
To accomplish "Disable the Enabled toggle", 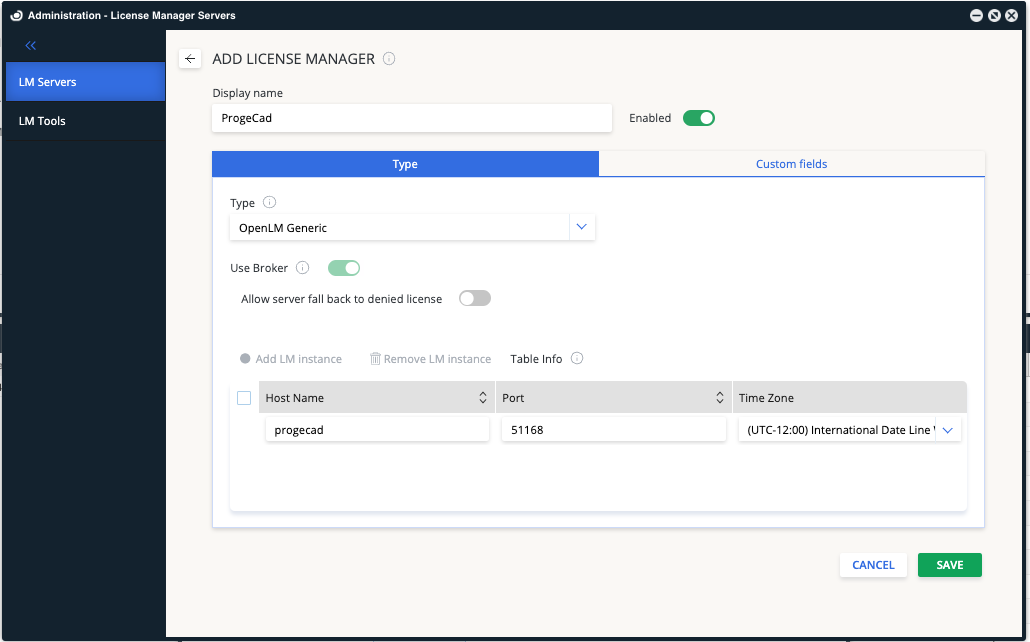I will pyautogui.click(x=698, y=117).
